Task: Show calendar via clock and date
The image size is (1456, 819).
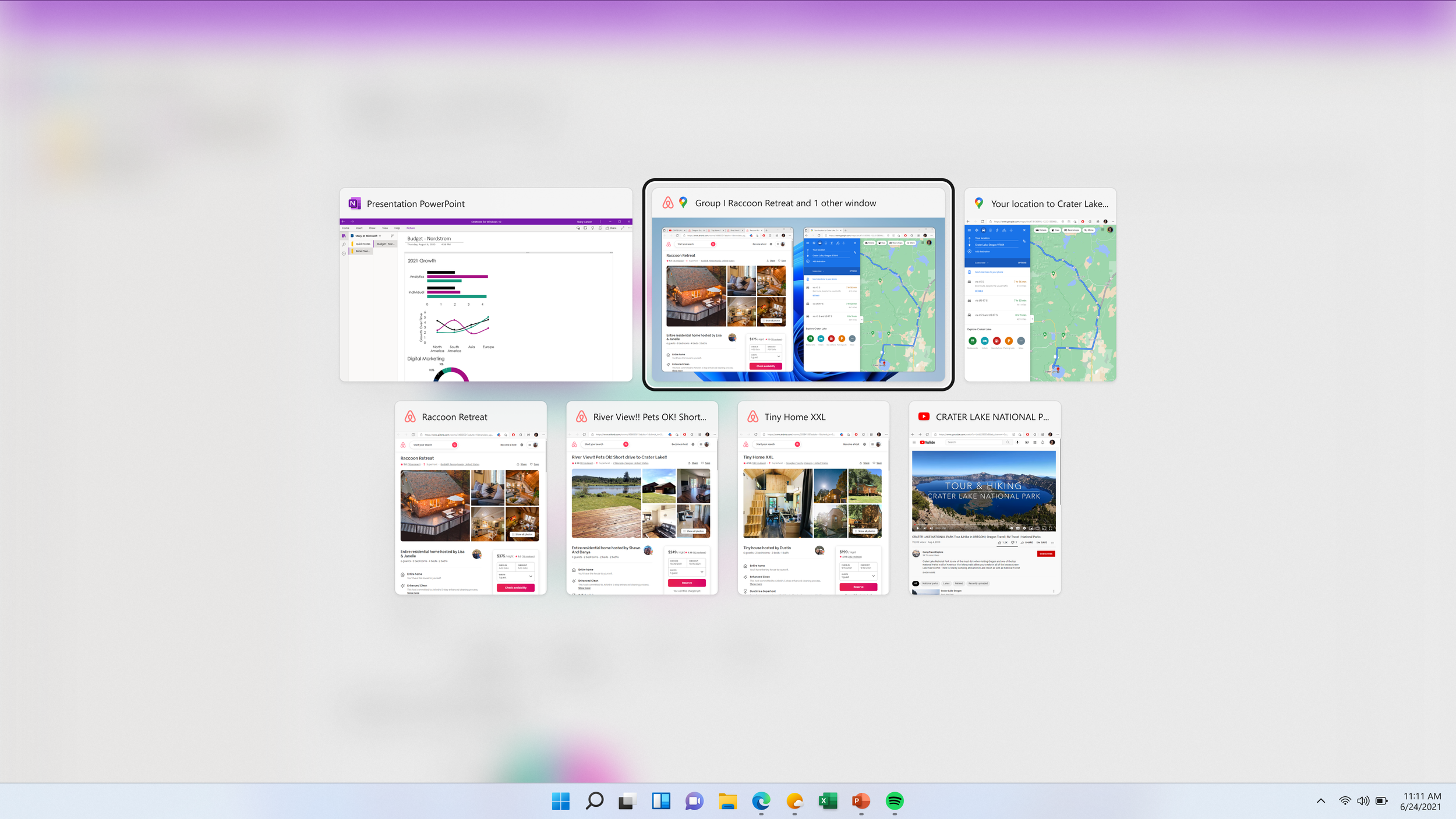Action: pyautogui.click(x=1421, y=801)
